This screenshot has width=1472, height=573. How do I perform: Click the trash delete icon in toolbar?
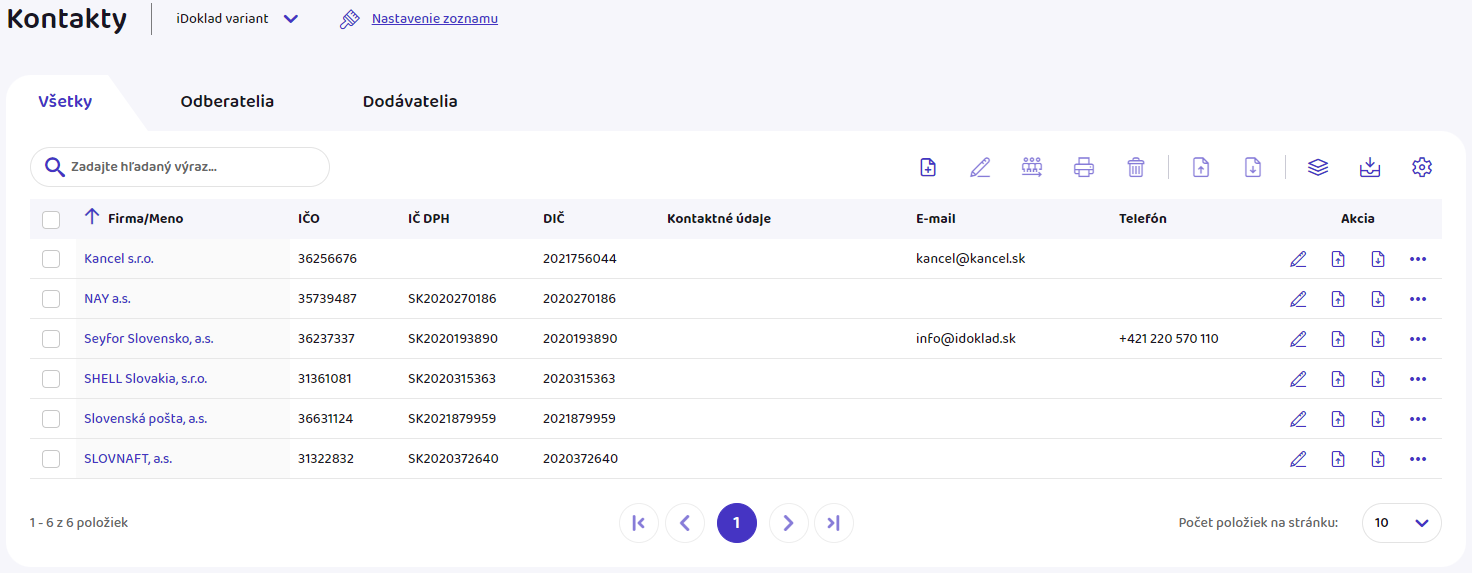coord(1136,168)
